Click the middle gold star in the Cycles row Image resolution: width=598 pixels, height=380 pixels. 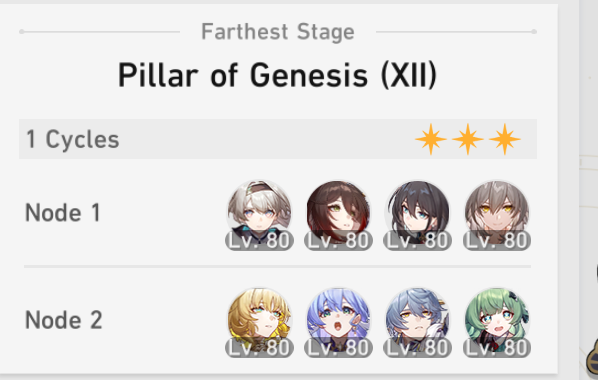coord(468,139)
